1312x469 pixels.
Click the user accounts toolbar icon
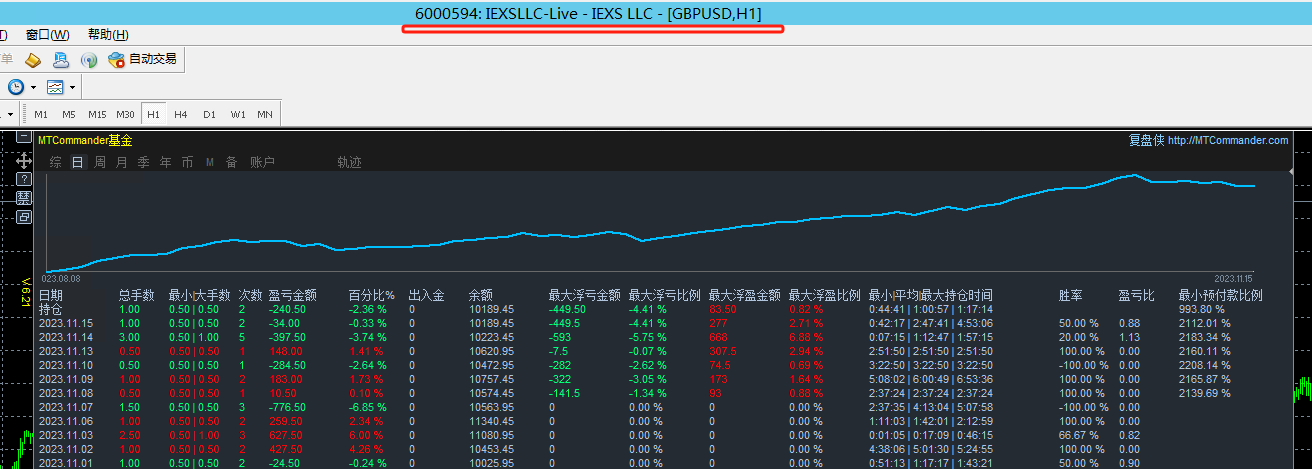[x=61, y=60]
